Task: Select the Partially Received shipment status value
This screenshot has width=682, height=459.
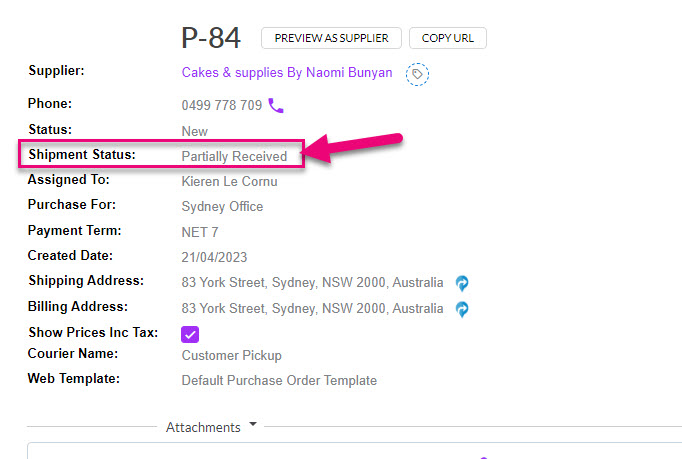Action: [234, 156]
